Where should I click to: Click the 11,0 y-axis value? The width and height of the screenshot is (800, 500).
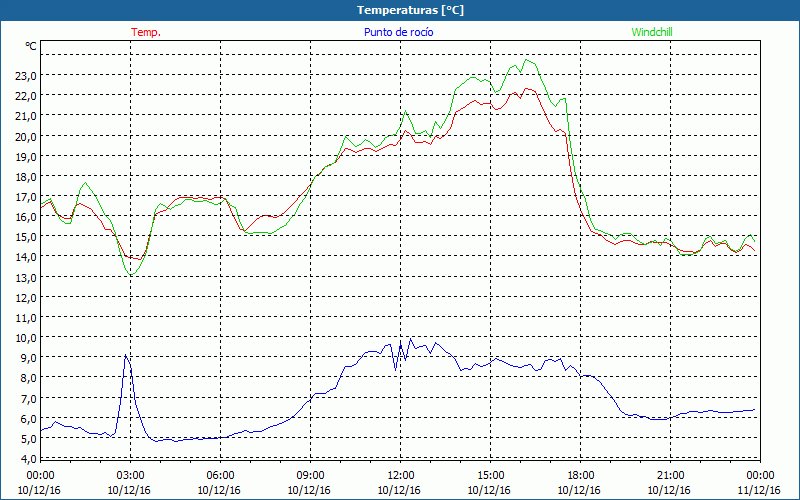[27, 318]
